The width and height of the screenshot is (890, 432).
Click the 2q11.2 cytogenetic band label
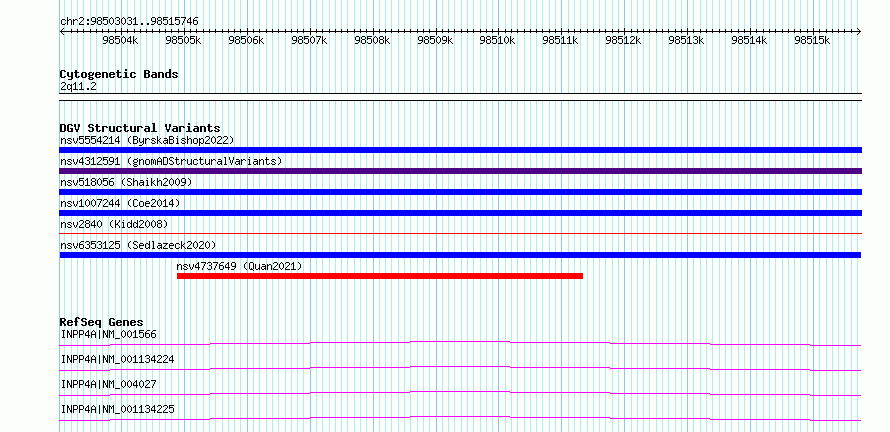click(78, 86)
